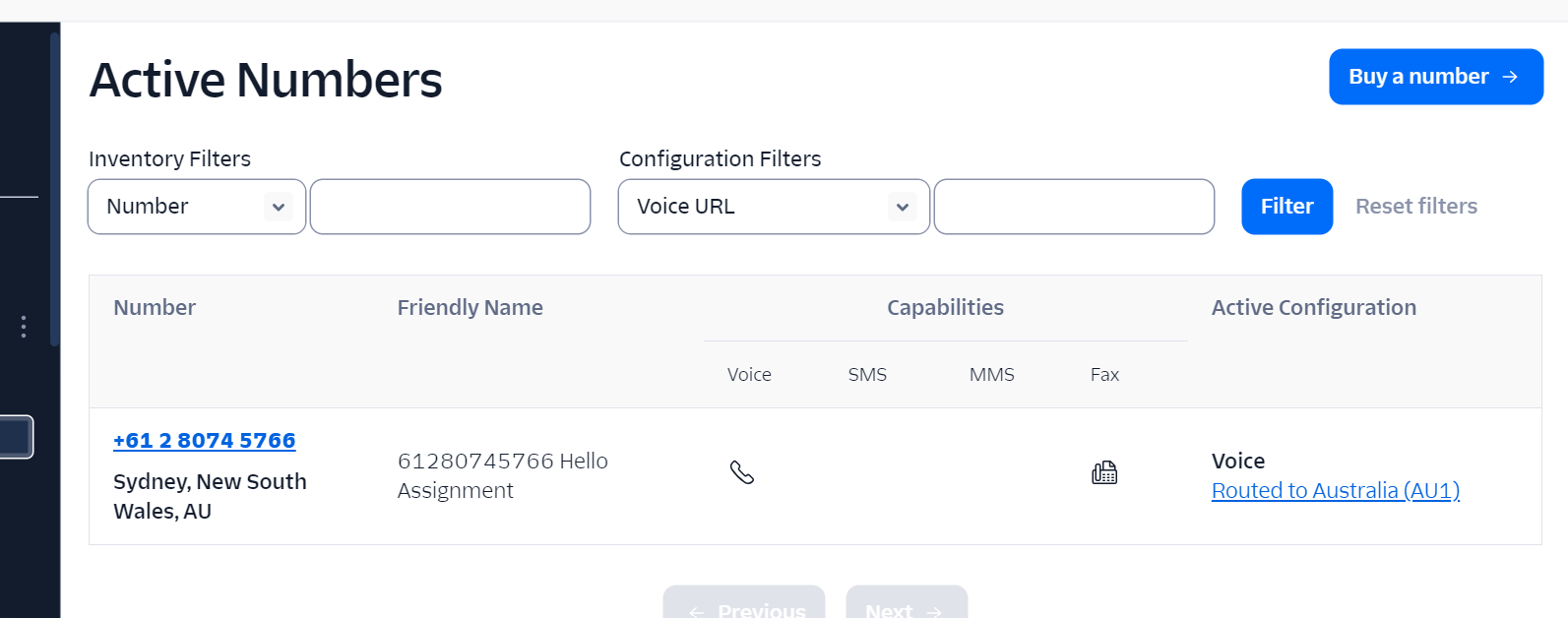Click the Number column header

point(155,308)
